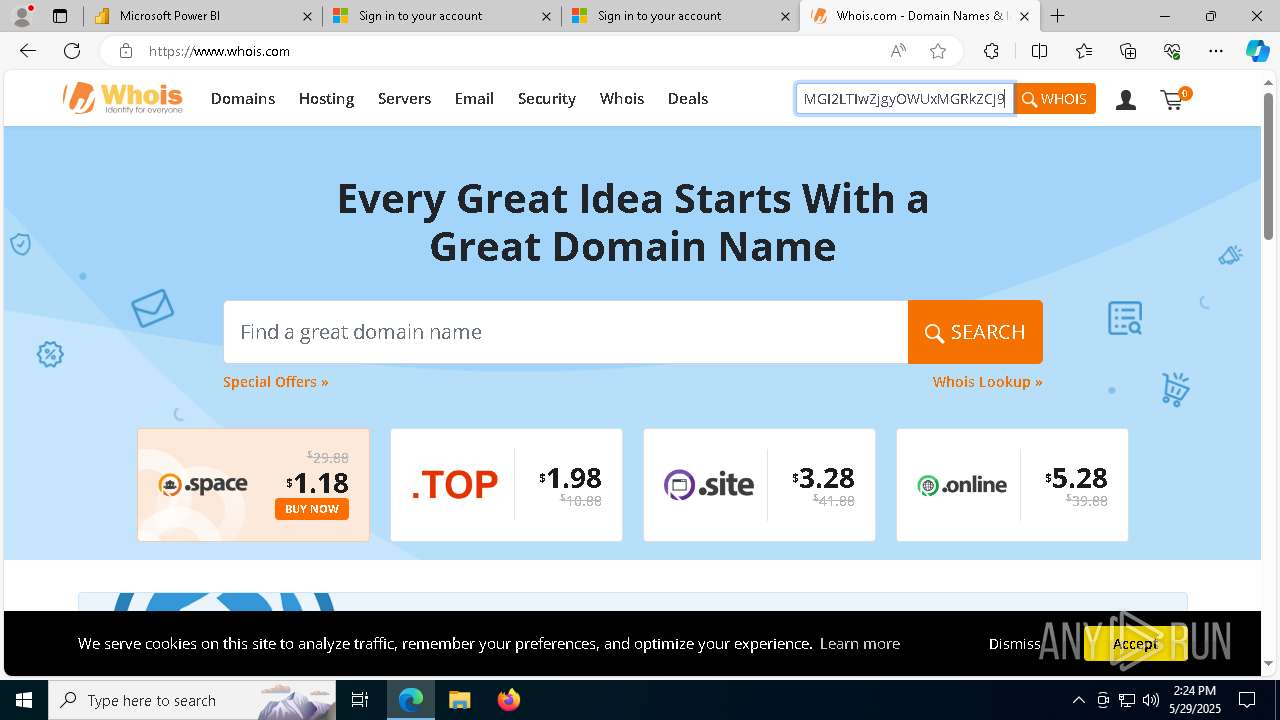Open the Email menu
The image size is (1280, 720).
click(474, 98)
